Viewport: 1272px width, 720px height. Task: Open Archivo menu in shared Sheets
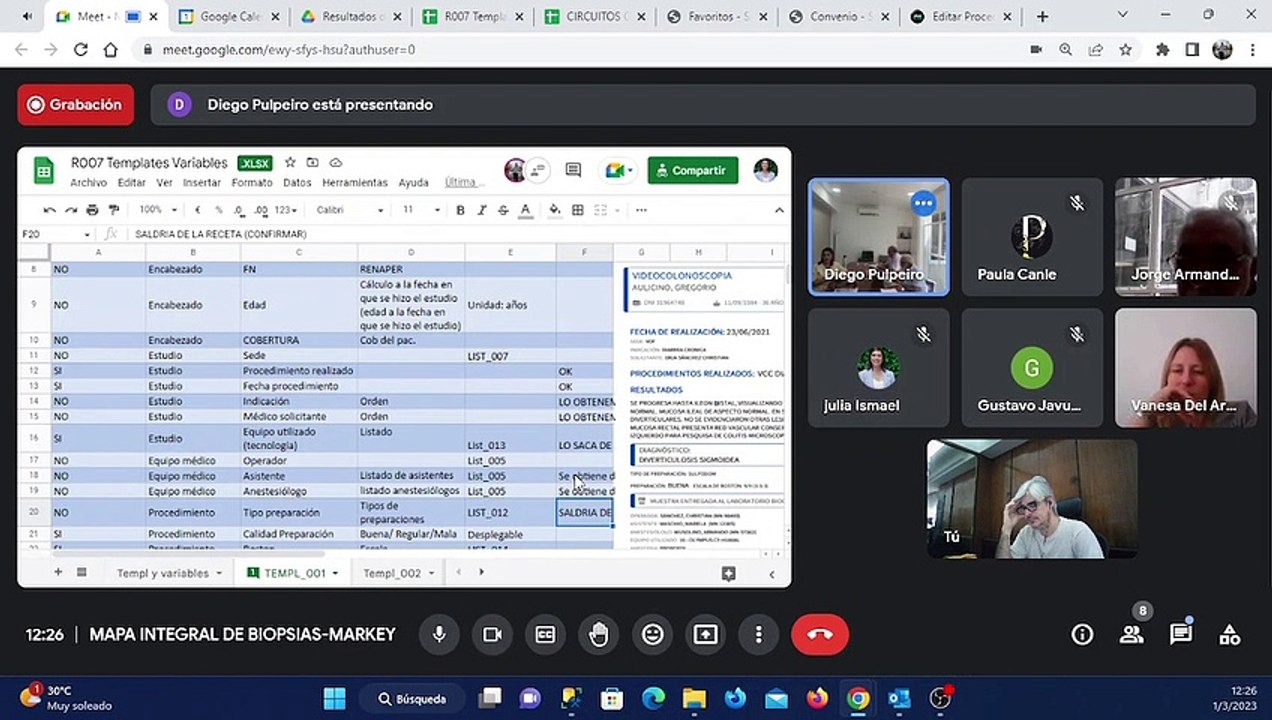88,183
